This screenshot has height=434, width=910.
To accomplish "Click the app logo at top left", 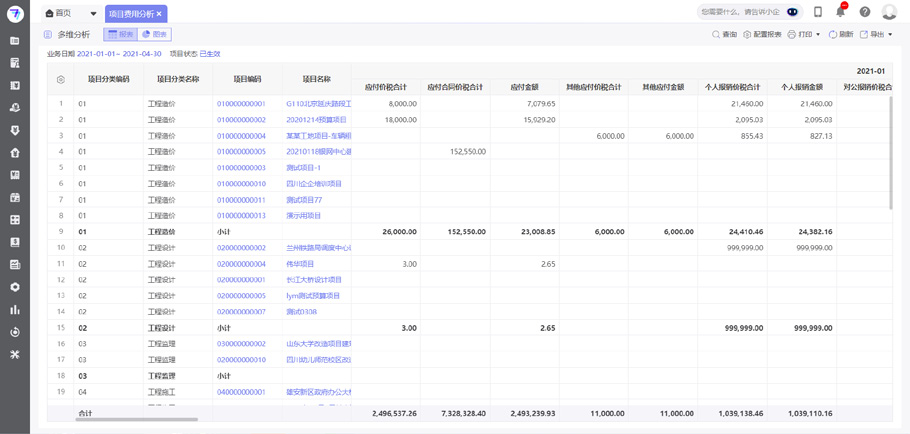I will click(15, 14).
